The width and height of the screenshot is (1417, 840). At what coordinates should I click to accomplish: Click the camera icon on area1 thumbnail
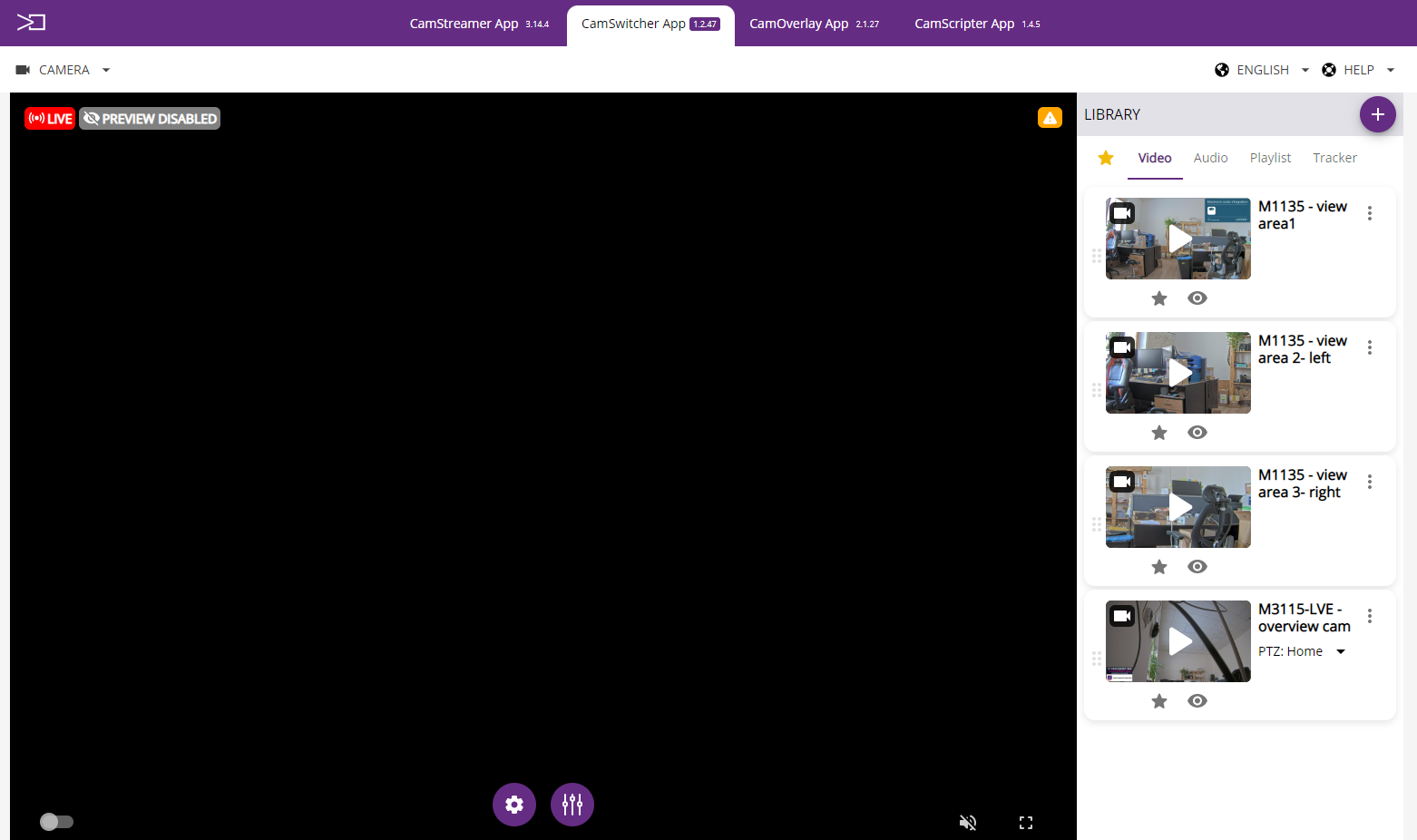tap(1122, 213)
